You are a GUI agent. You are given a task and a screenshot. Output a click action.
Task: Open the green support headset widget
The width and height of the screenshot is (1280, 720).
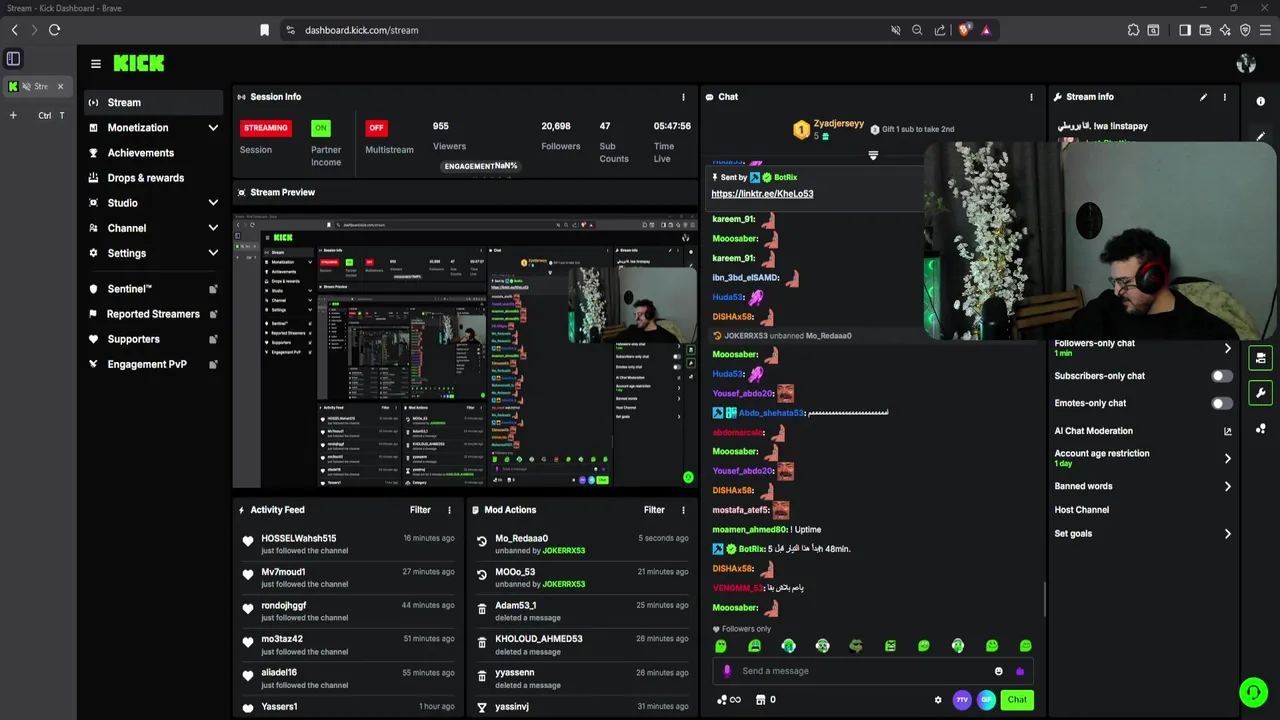(1253, 692)
